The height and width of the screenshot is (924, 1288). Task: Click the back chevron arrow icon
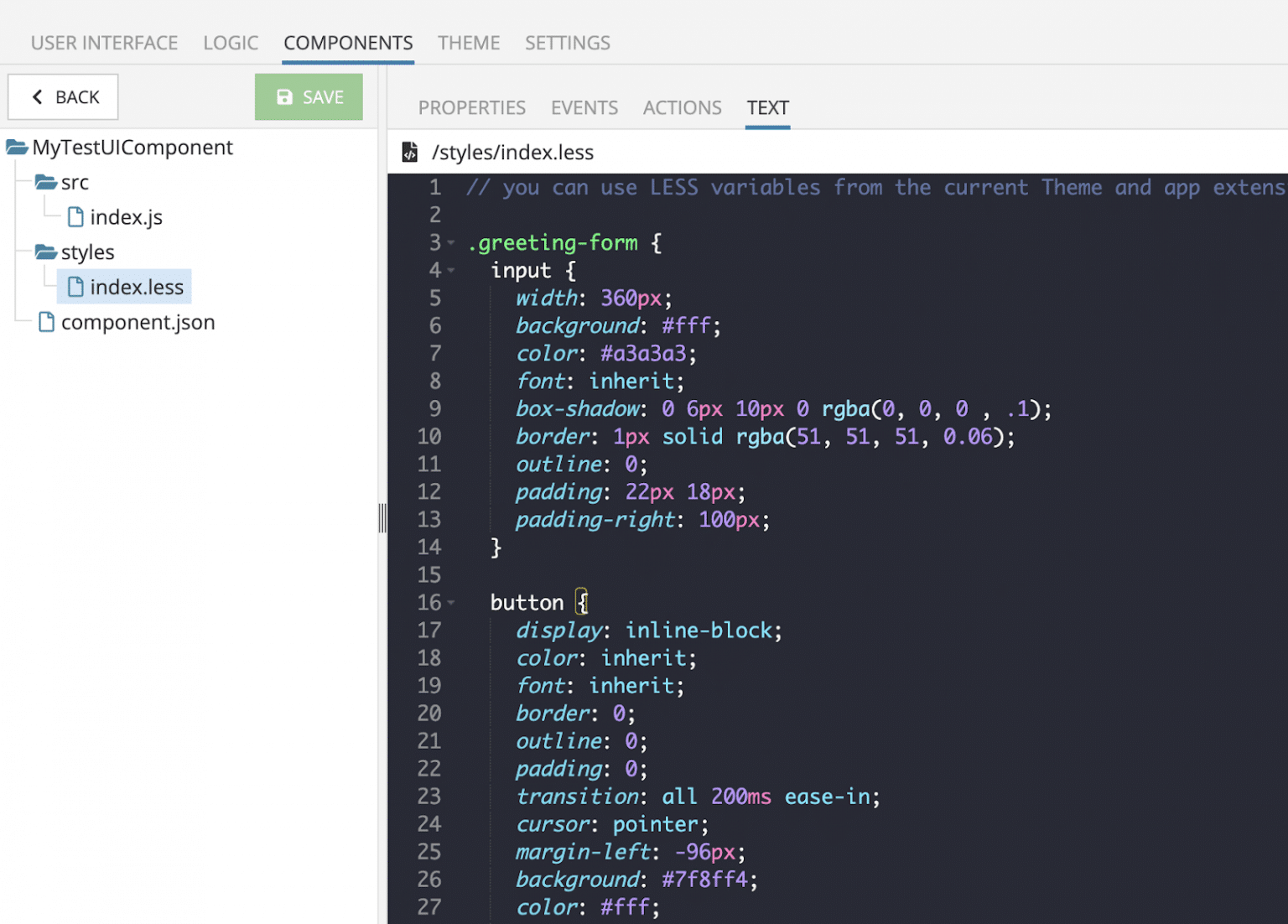[x=37, y=96]
